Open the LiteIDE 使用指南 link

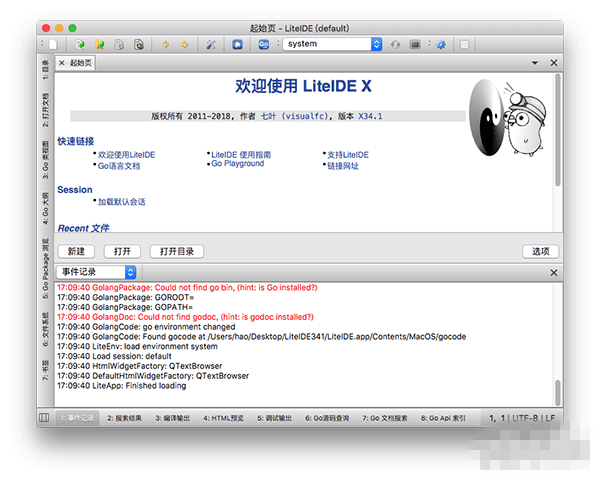tap(241, 155)
